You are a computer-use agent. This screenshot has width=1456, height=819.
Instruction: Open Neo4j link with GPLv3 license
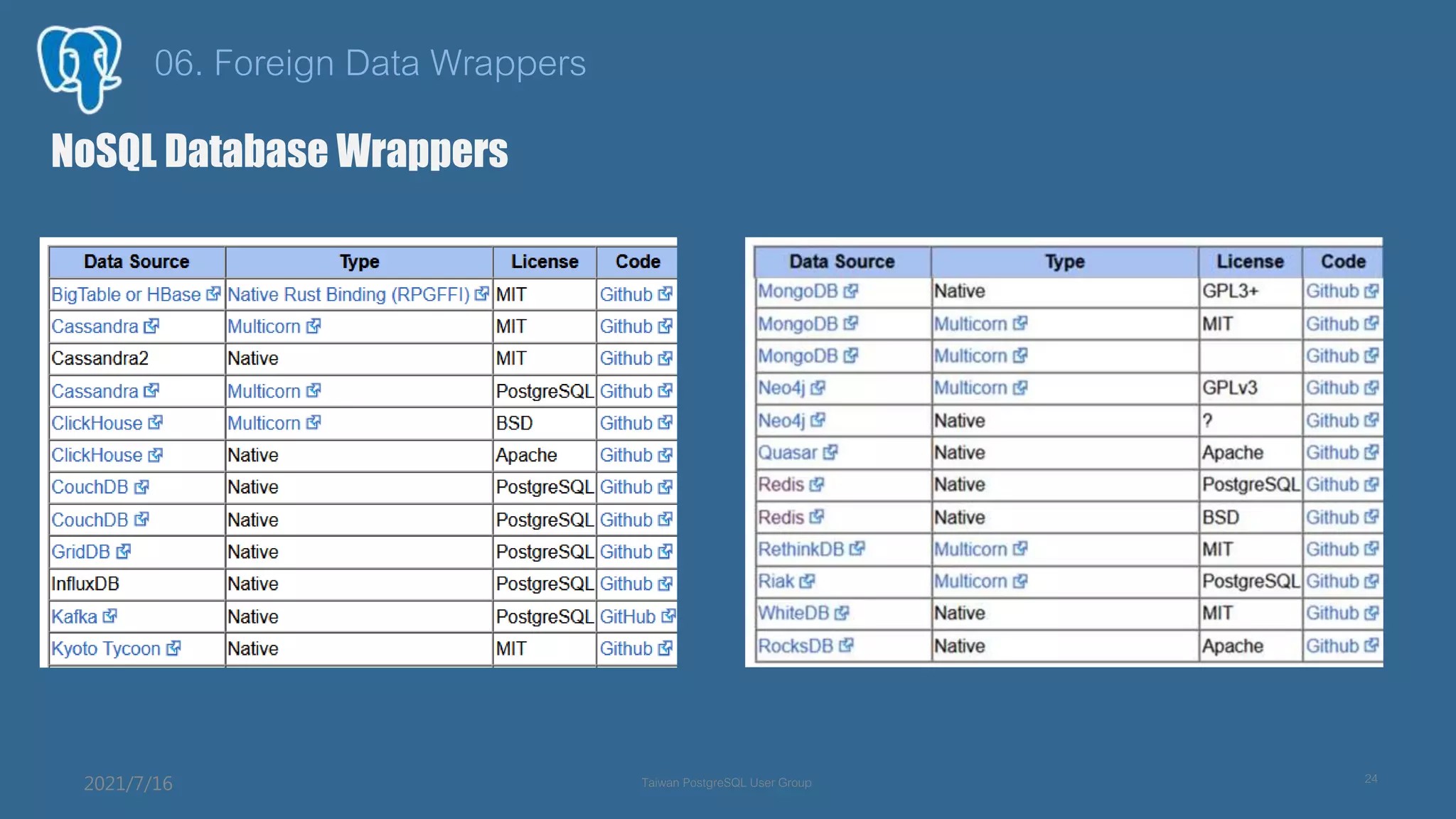pyautogui.click(x=781, y=388)
